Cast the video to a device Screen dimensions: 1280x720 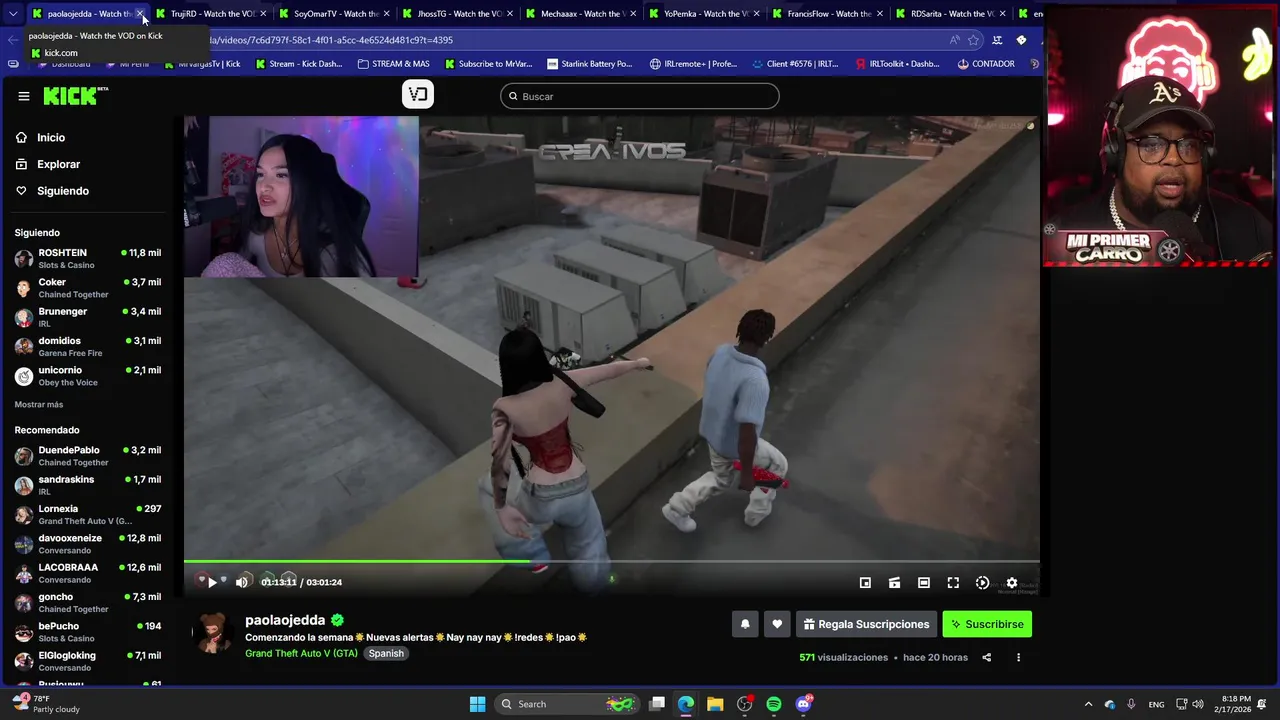[894, 583]
